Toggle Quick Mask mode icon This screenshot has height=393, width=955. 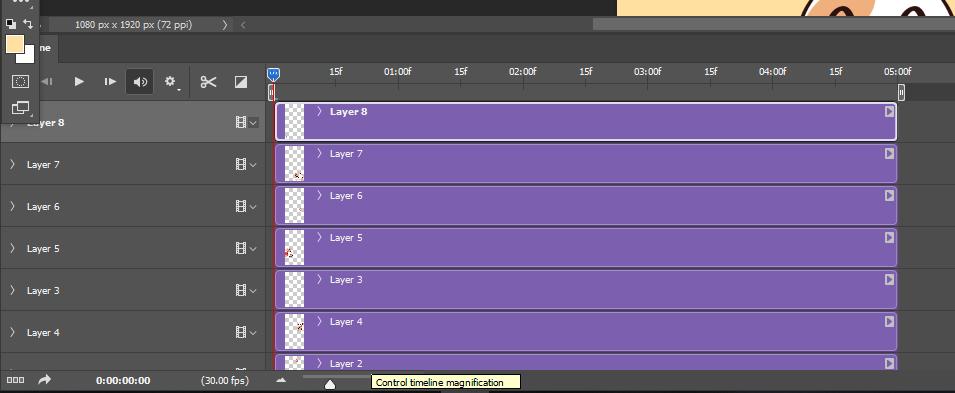(20, 81)
